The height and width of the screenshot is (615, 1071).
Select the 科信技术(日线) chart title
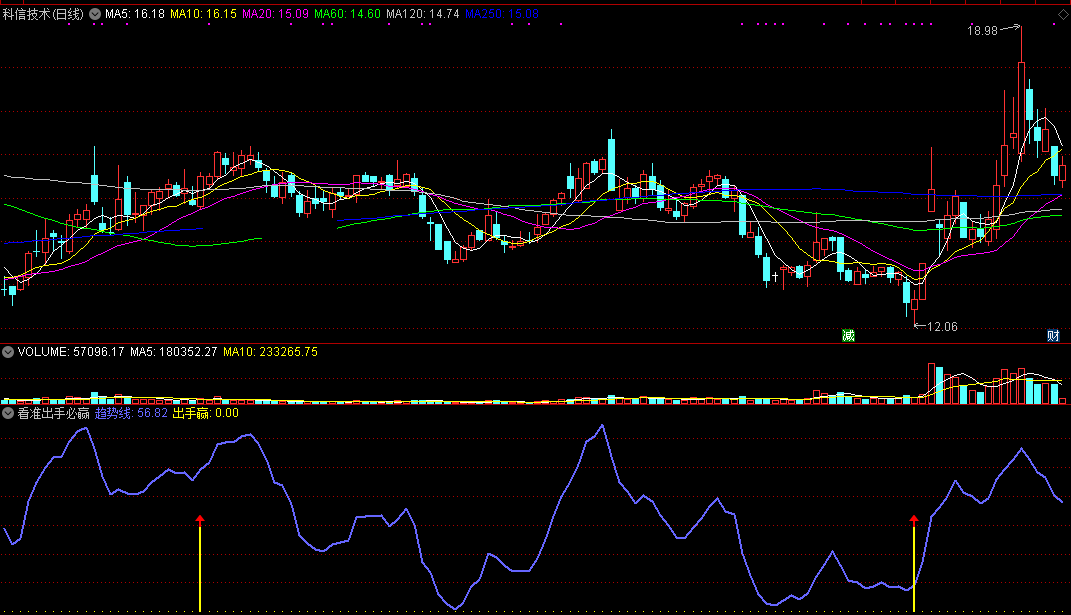tap(43, 14)
